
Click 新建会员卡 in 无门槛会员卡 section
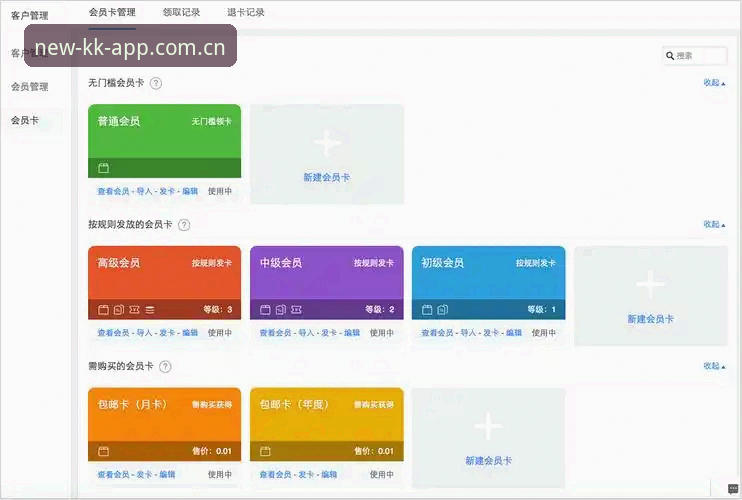point(327,178)
